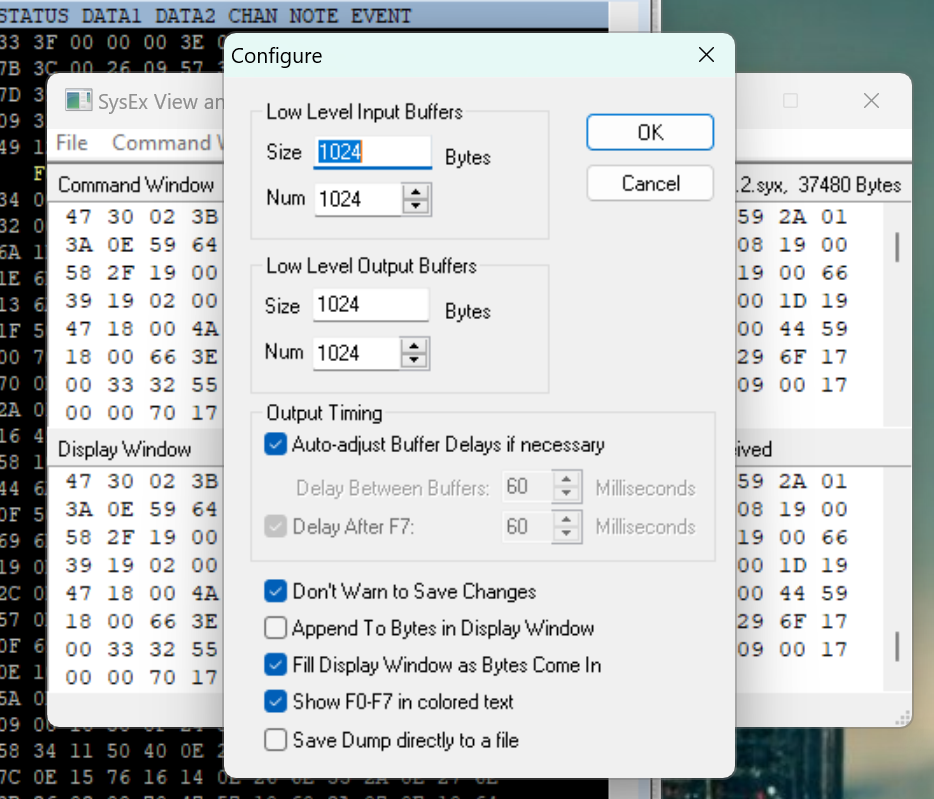The height and width of the screenshot is (799, 934).
Task: Enable Append To Bytes in Display Window
Action: point(276,629)
